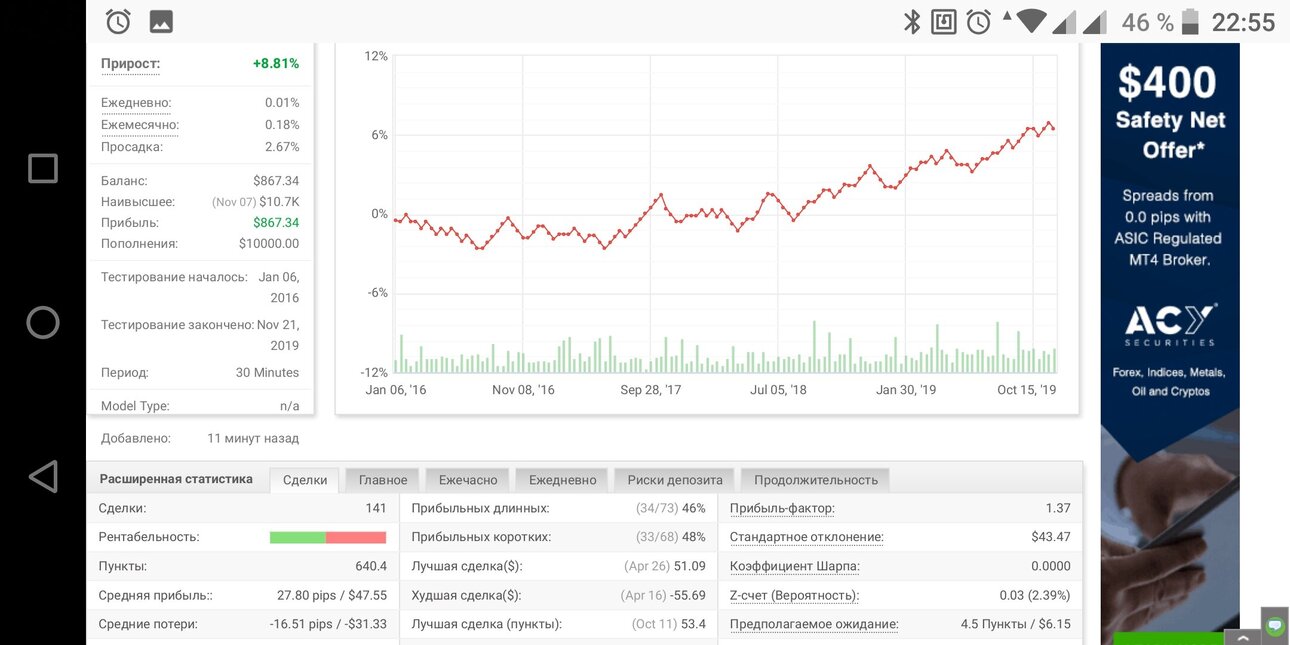Click the Коэффициент Шарпа label
The height and width of the screenshot is (645, 1290).
point(795,566)
